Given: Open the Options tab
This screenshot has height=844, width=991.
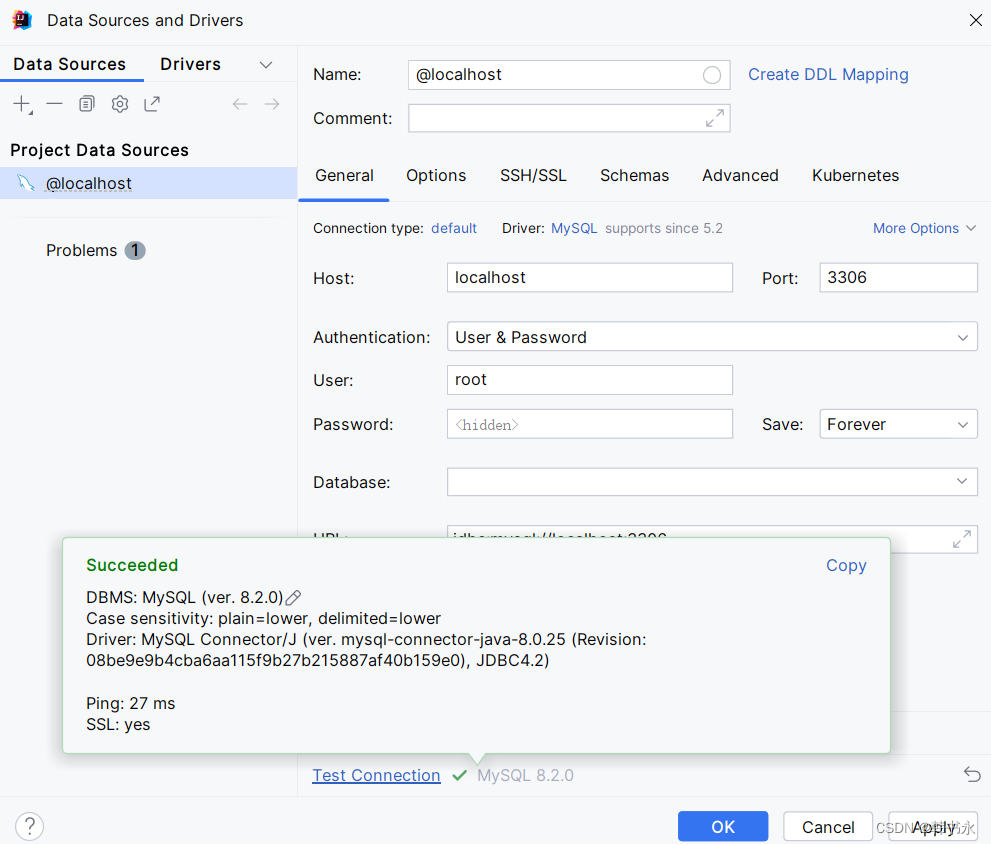Looking at the screenshot, I should pos(436,176).
